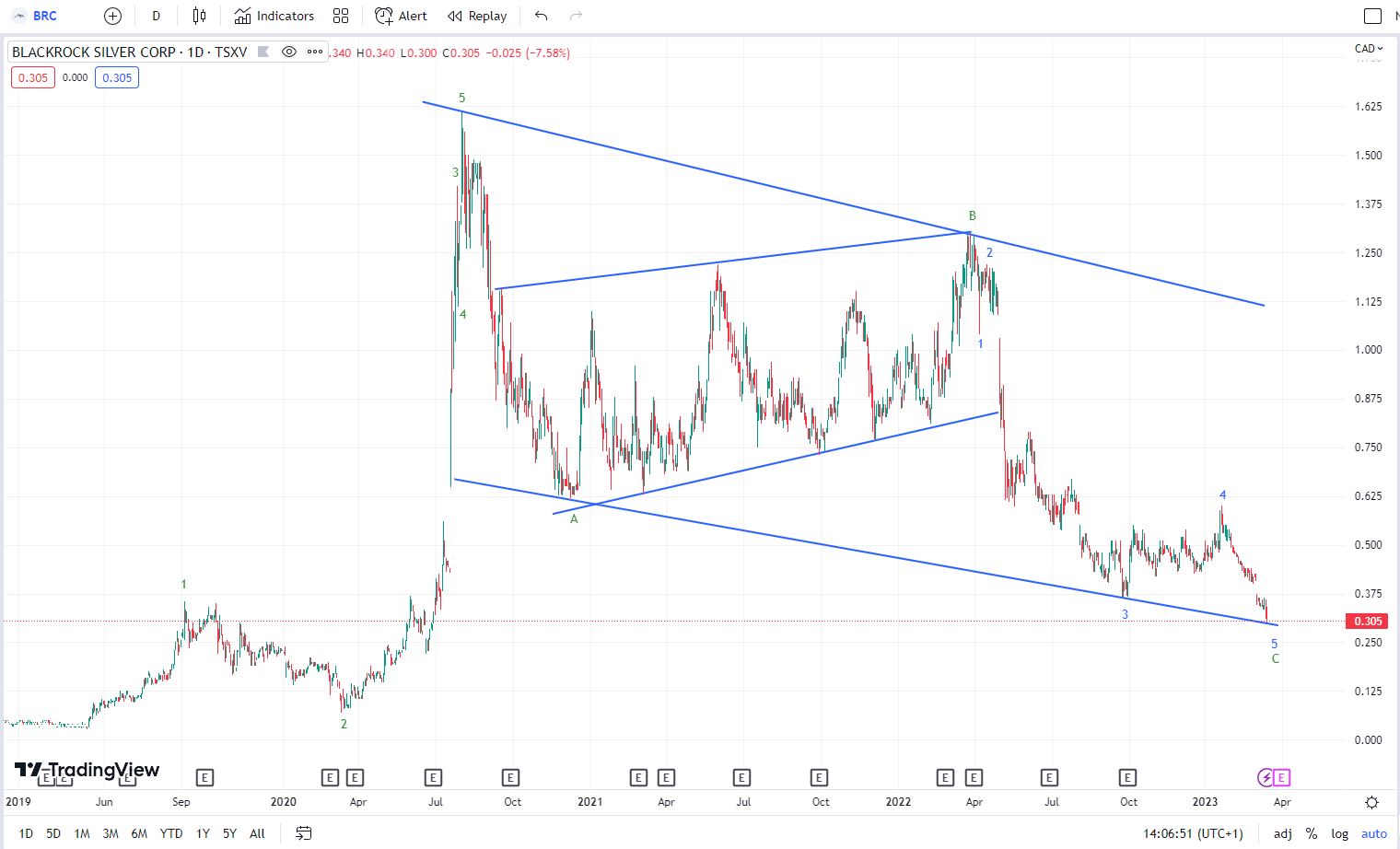1400x849 pixels.
Task: Click the earnings marker above Sep 2019
Action: coord(204,777)
